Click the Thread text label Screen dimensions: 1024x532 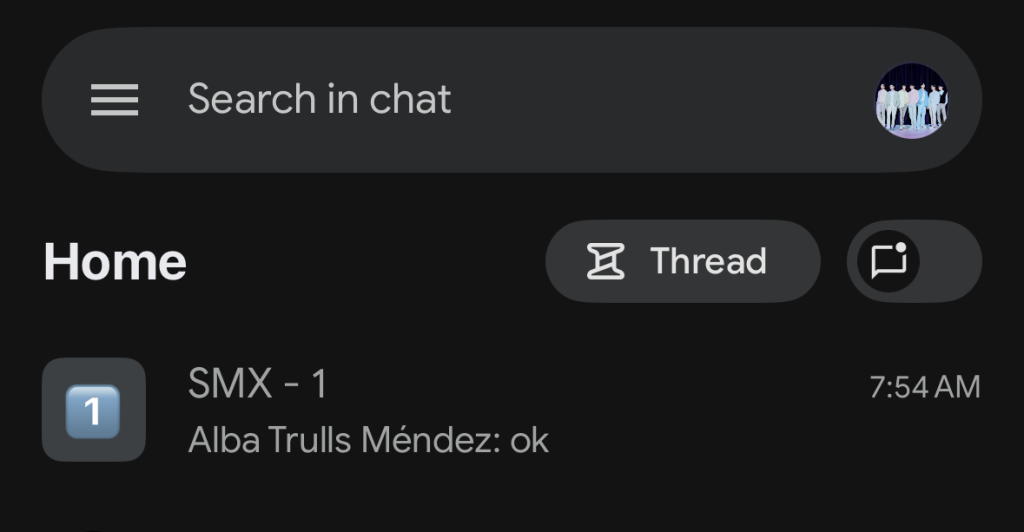[x=708, y=262]
